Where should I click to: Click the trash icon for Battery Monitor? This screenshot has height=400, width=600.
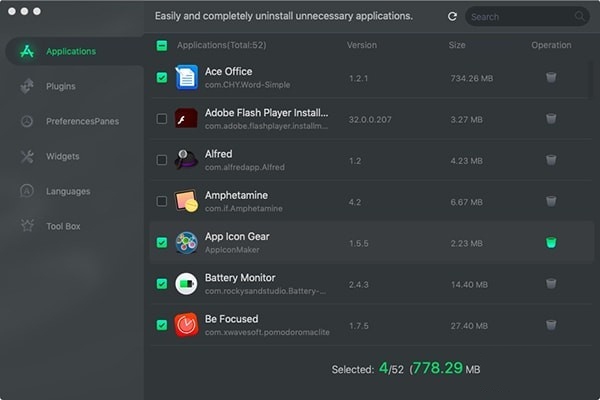(x=551, y=284)
